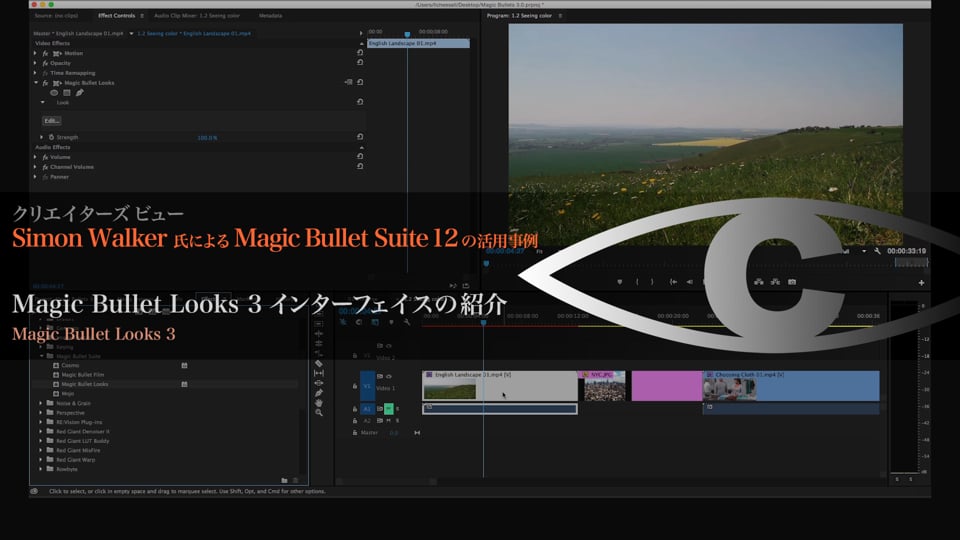Viewport: 960px width, 540px height.
Task: Switch to Audio Clip Mixer tab
Action: (197, 15)
